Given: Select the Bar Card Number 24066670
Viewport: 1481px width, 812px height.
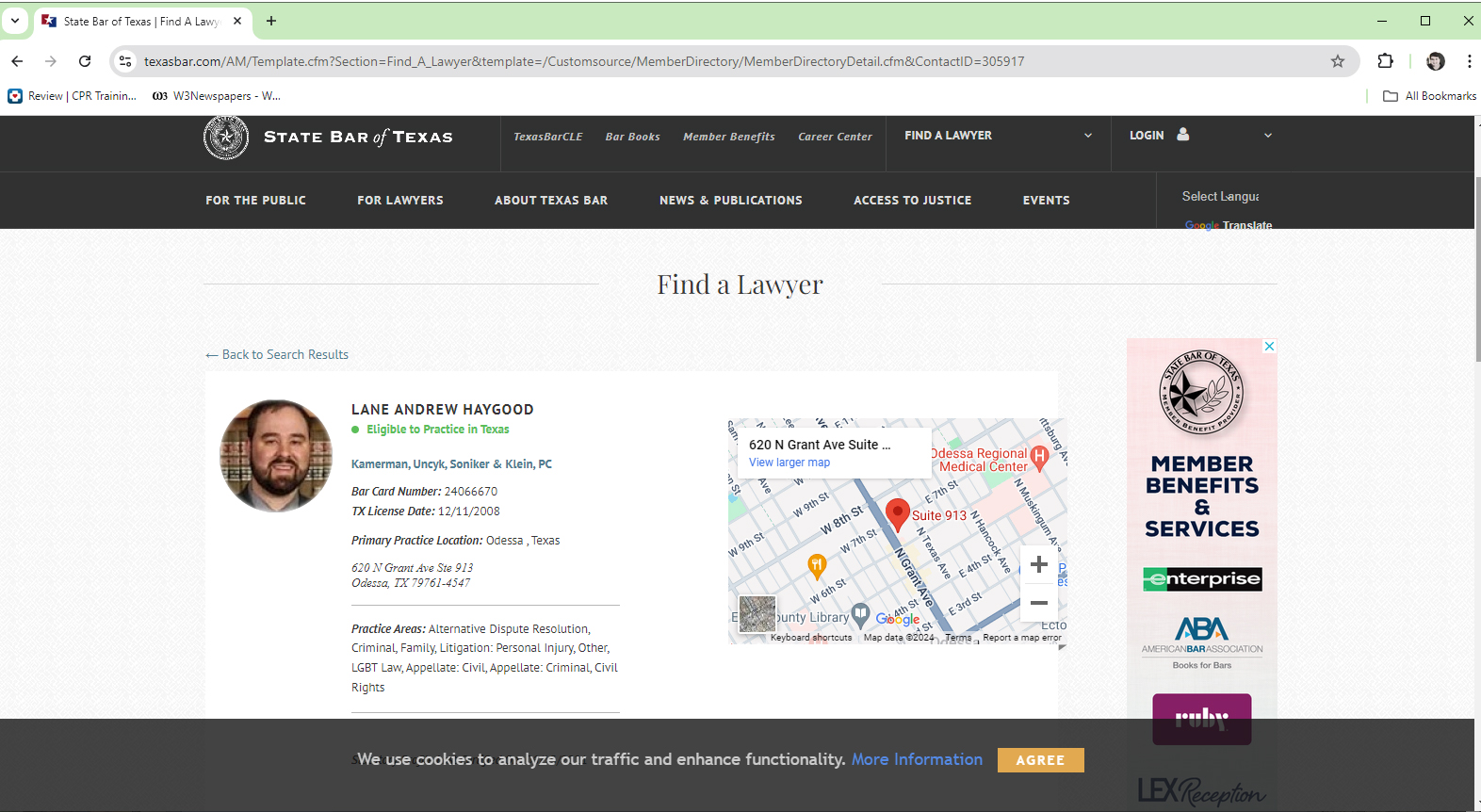Looking at the screenshot, I should tap(471, 492).
